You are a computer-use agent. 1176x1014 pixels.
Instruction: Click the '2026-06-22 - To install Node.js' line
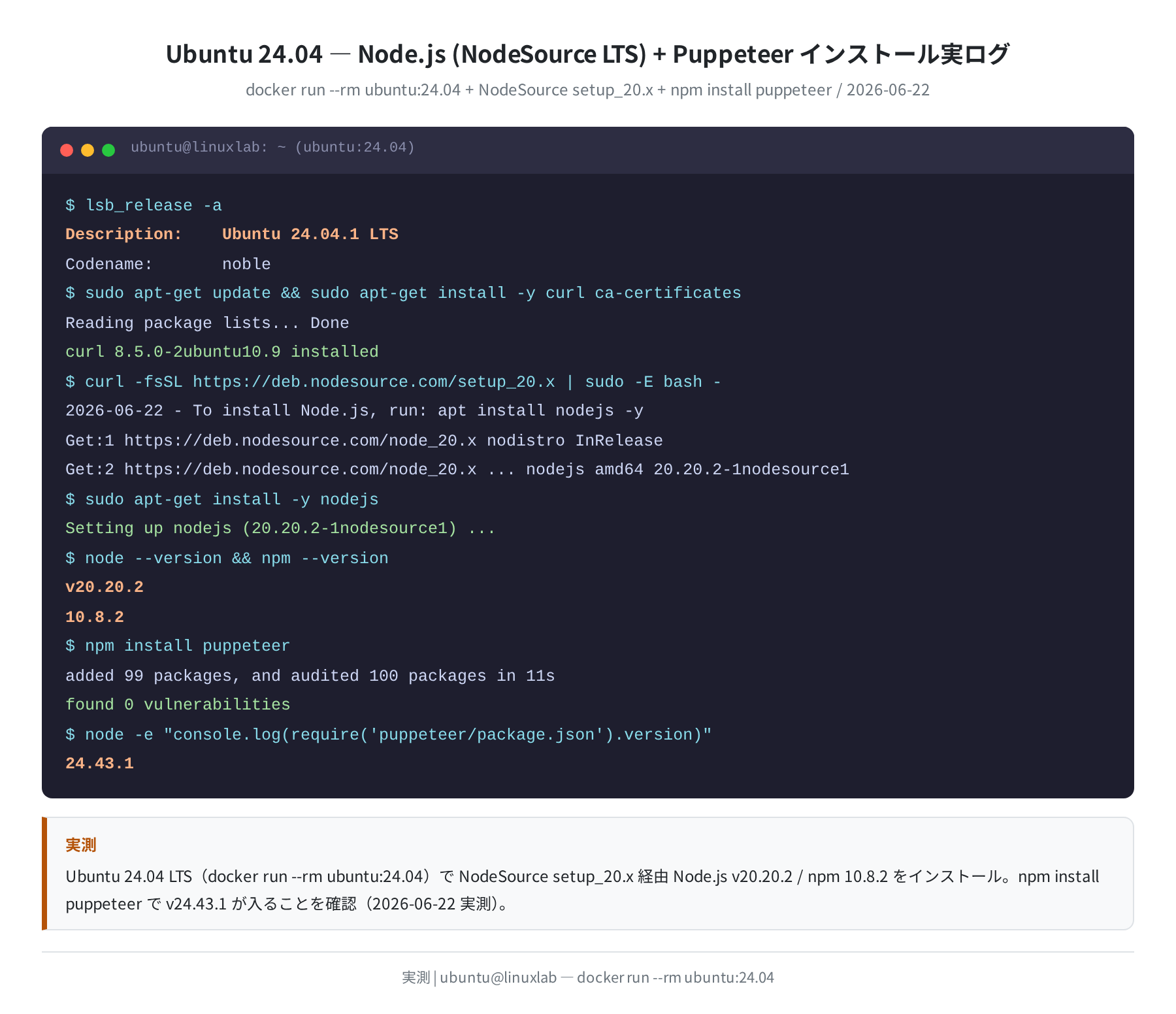pos(354,410)
